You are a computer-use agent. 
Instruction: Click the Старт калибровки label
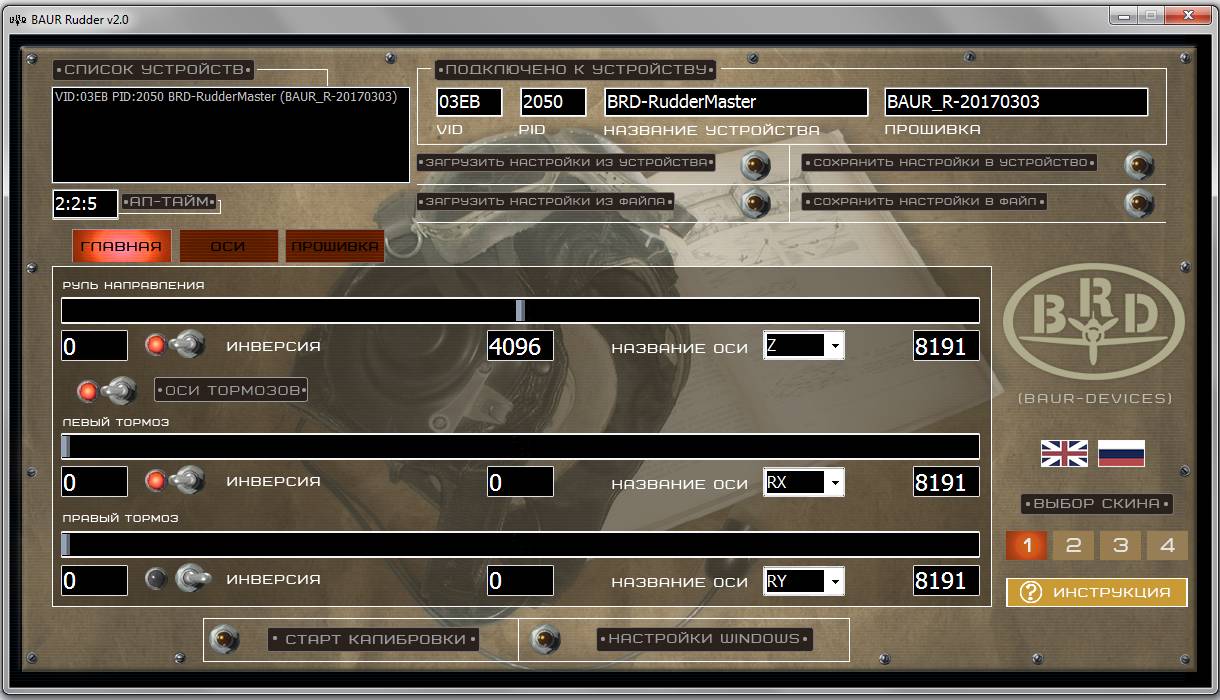tap(374, 639)
